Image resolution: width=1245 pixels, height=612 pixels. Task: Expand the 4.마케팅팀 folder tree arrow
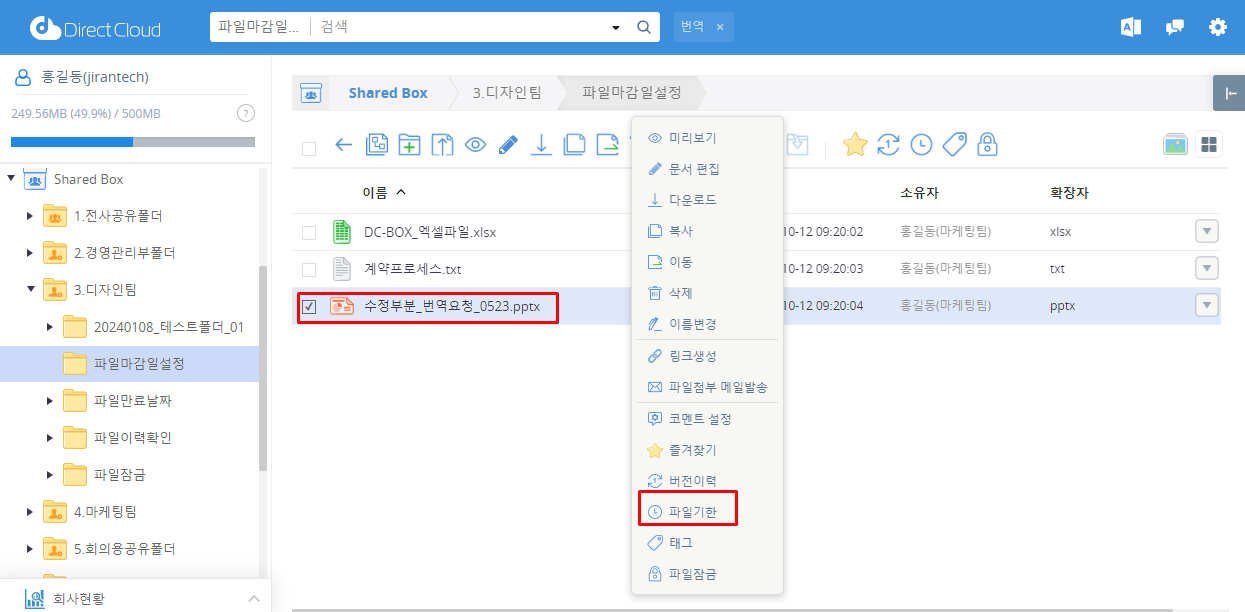tap(30, 512)
